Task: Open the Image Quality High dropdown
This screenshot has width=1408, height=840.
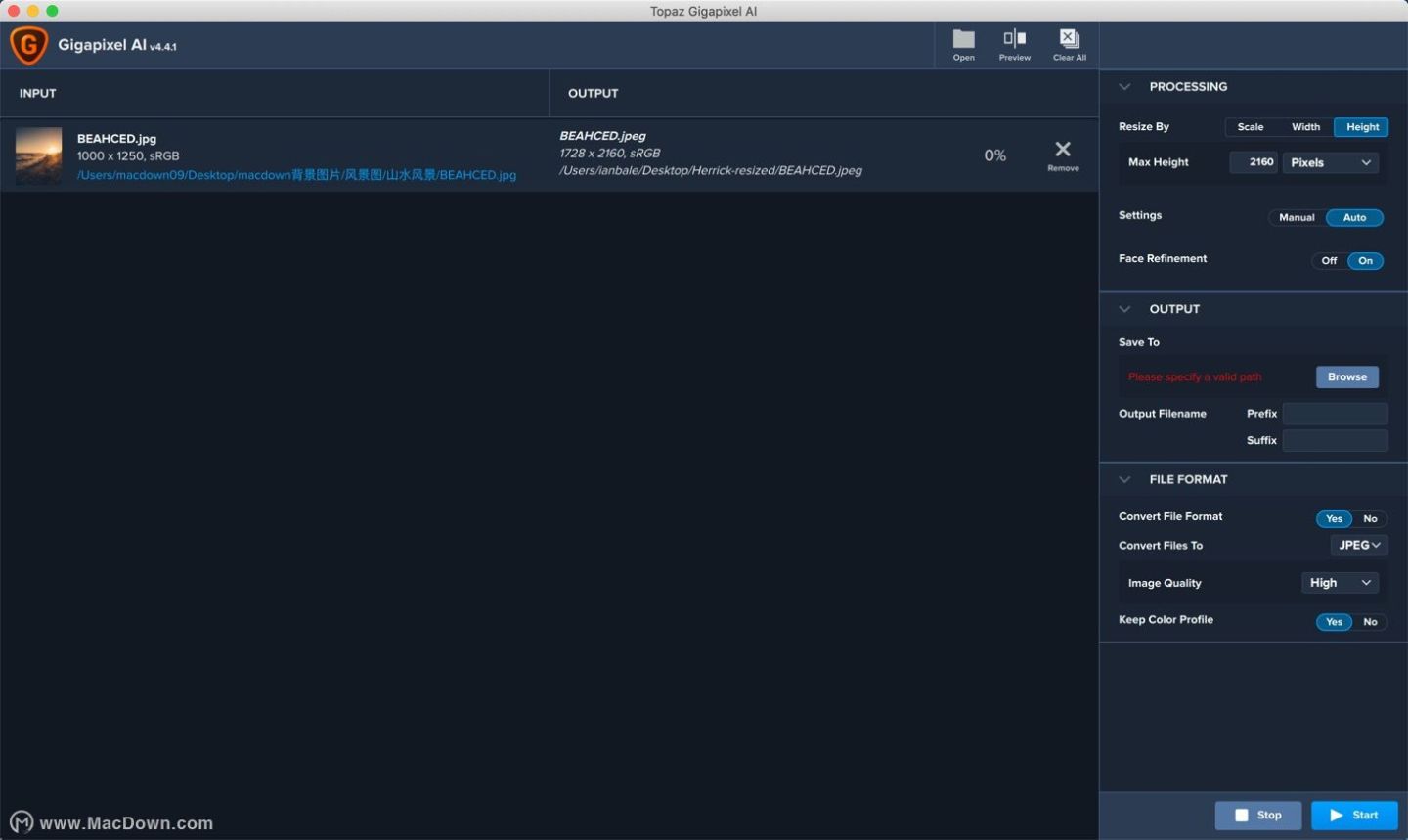Action: [1340, 583]
